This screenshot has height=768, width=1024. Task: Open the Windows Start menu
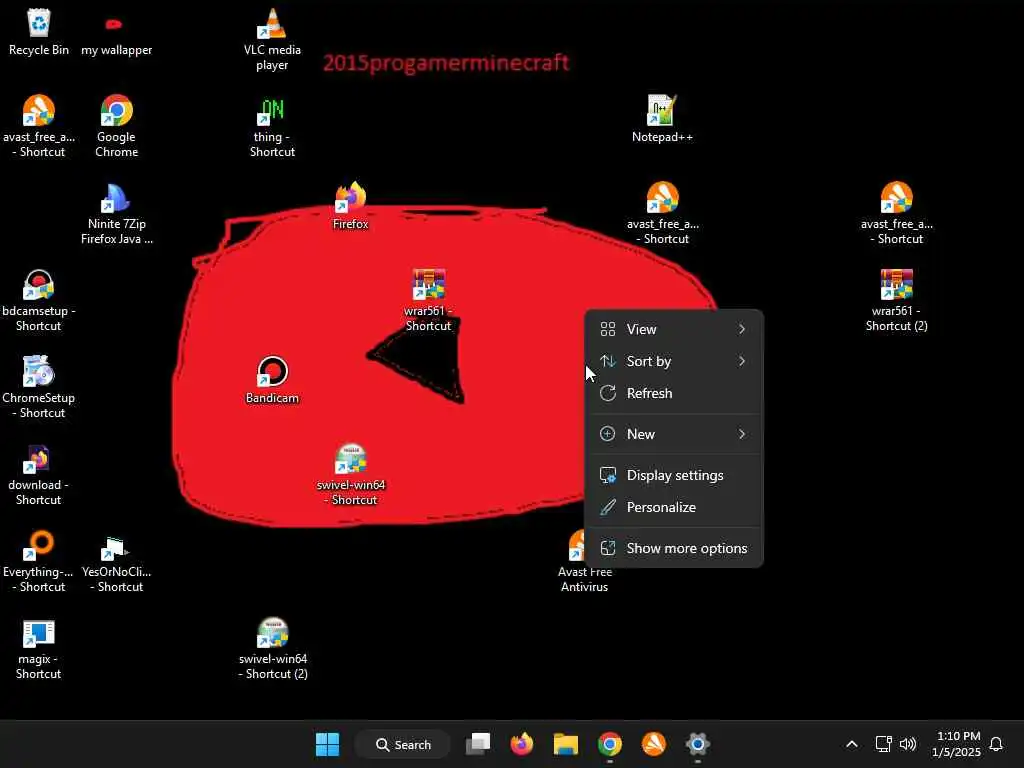click(327, 744)
